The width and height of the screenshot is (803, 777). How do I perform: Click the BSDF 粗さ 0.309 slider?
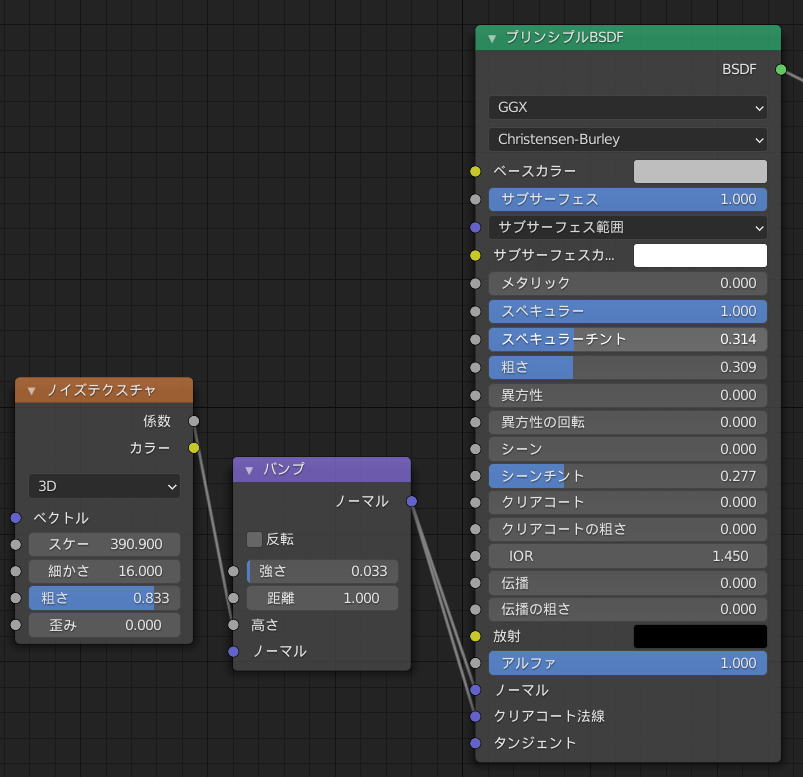pyautogui.click(x=628, y=367)
